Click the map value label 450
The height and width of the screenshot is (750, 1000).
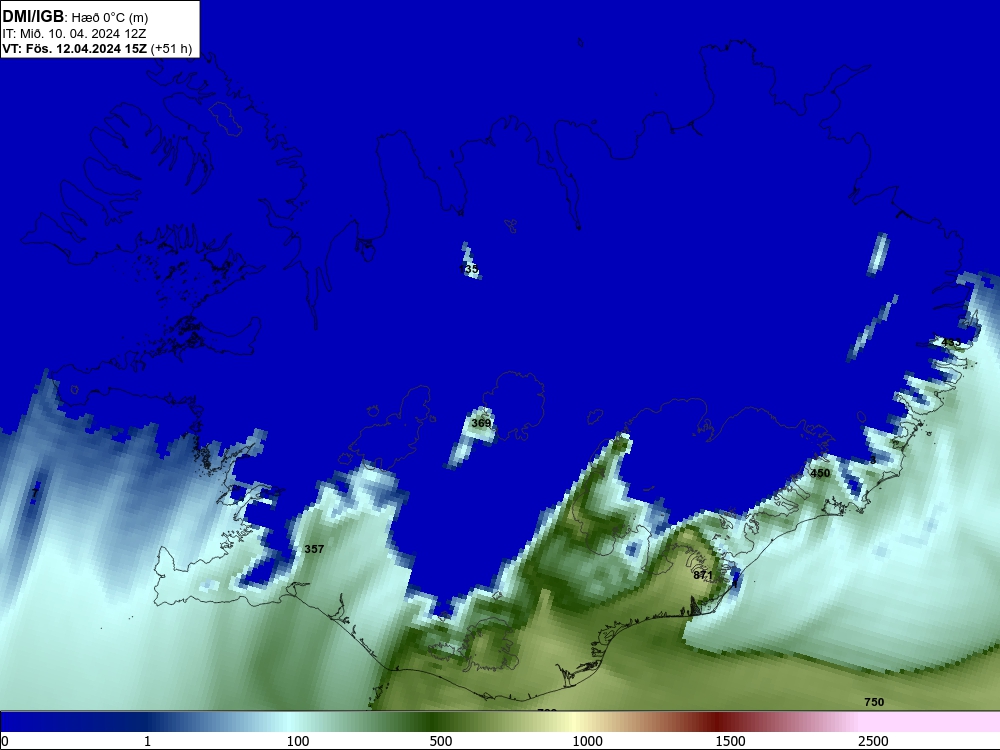[820, 473]
